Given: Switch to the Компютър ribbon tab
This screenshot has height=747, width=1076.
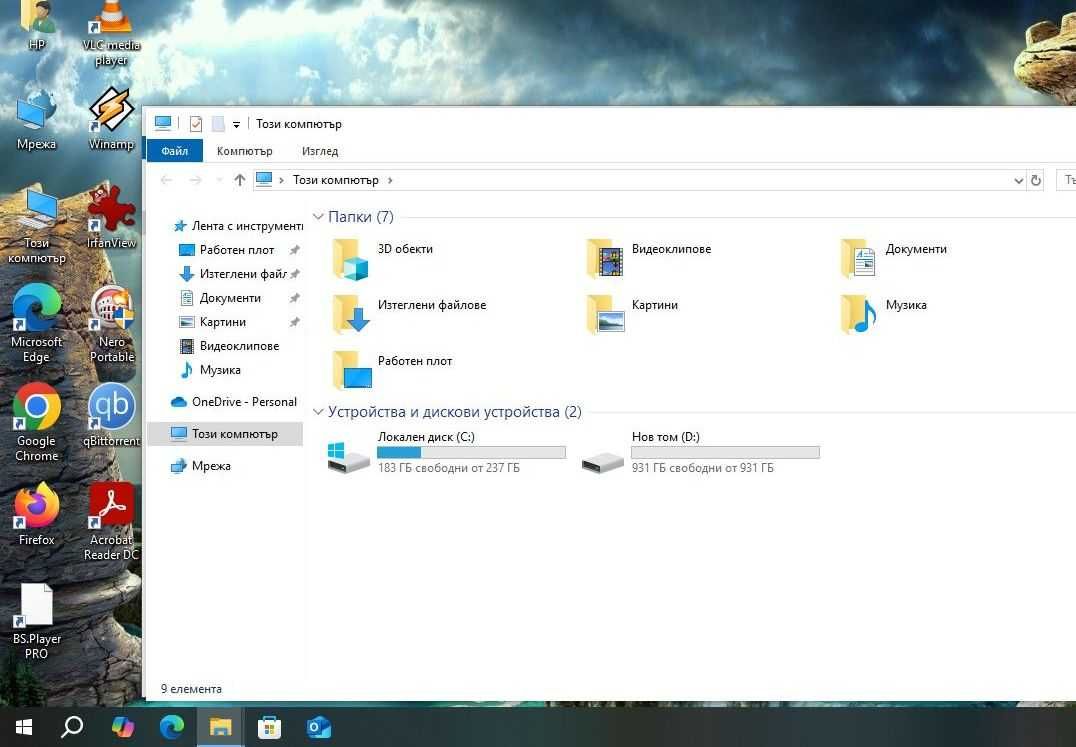Looking at the screenshot, I should coord(244,151).
